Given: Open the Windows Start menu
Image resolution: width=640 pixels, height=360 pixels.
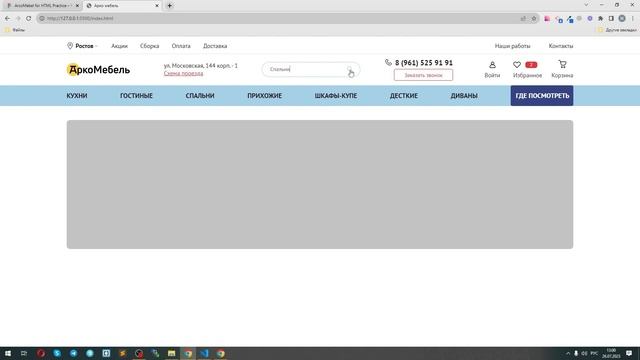Looking at the screenshot, I should pyautogui.click(x=8, y=353).
